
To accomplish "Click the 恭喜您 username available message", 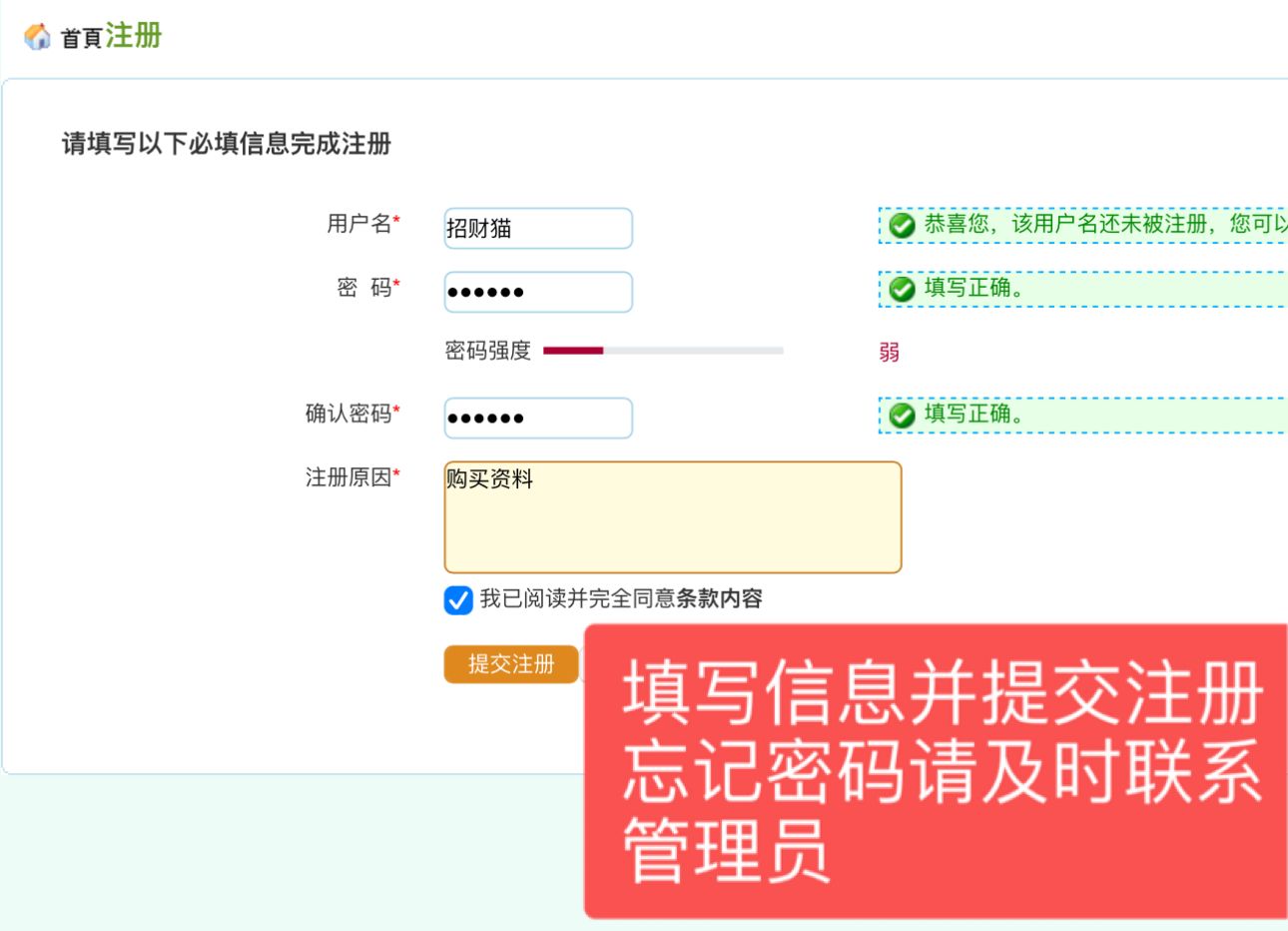I will pyautogui.click(x=1098, y=225).
